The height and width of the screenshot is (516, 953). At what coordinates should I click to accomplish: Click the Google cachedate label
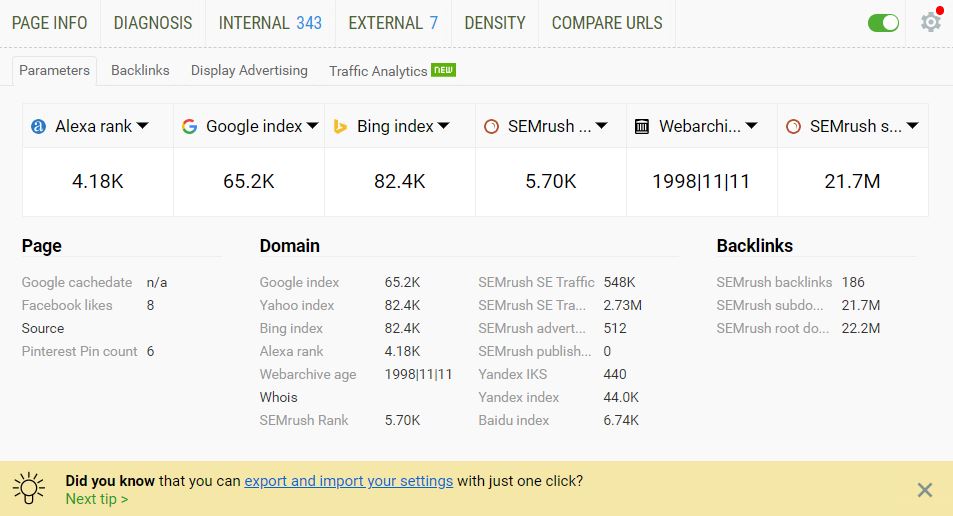pyautogui.click(x=77, y=282)
